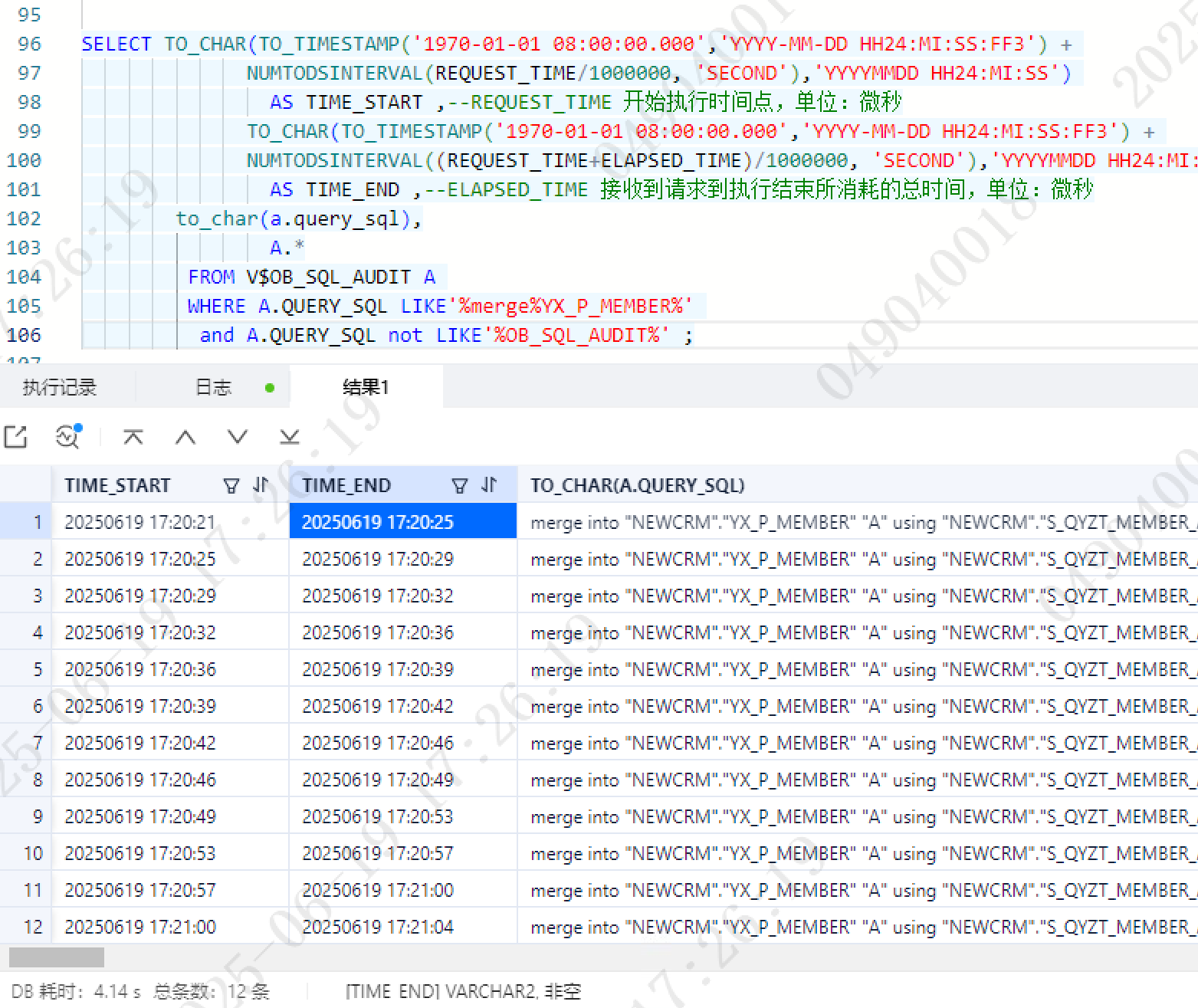Select TIME_END cell 20250619 17:20:42
Image resolution: width=1198 pixels, height=1008 pixels.
click(403, 706)
